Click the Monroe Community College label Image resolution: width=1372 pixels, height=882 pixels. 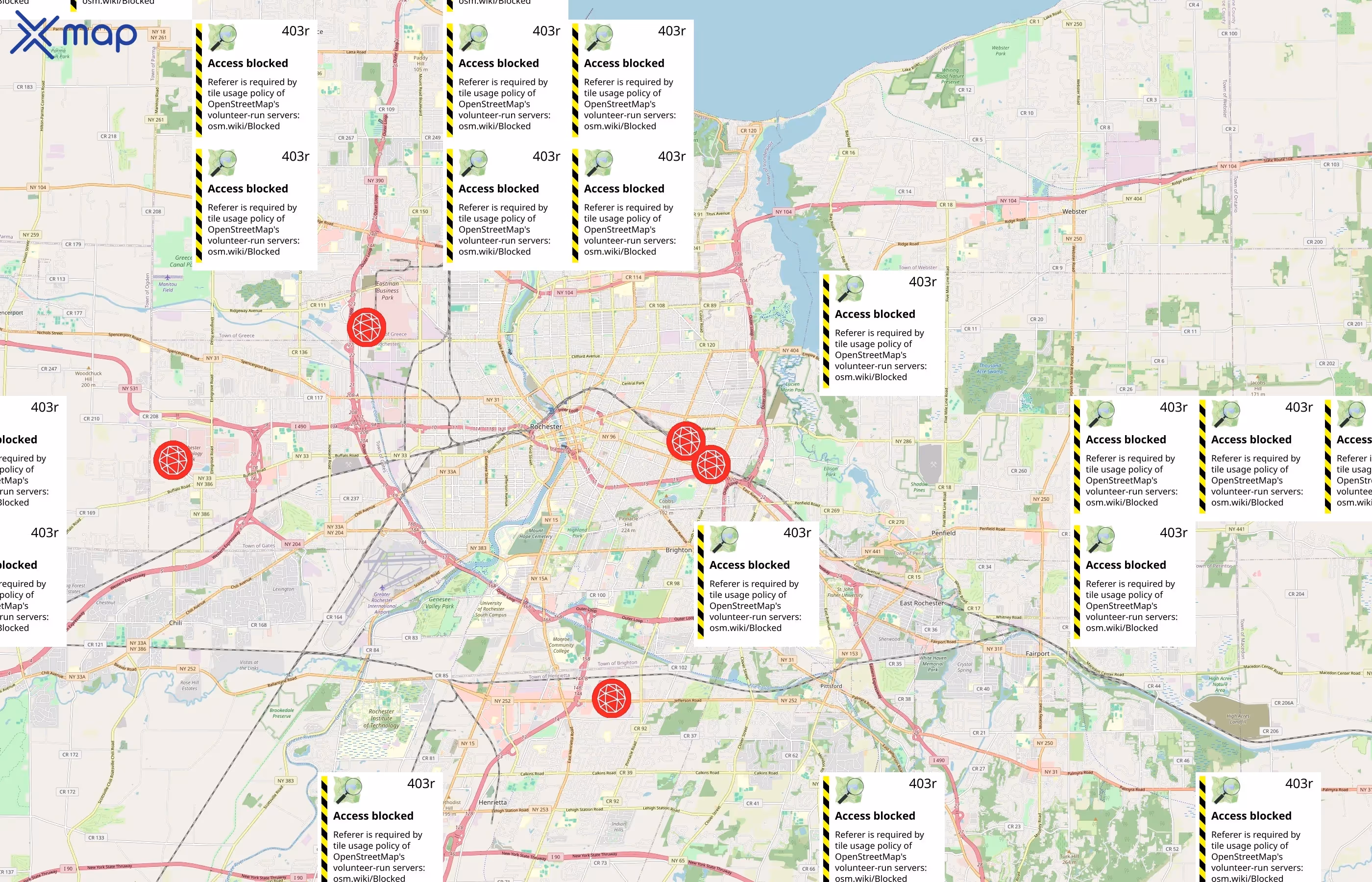[561, 645]
